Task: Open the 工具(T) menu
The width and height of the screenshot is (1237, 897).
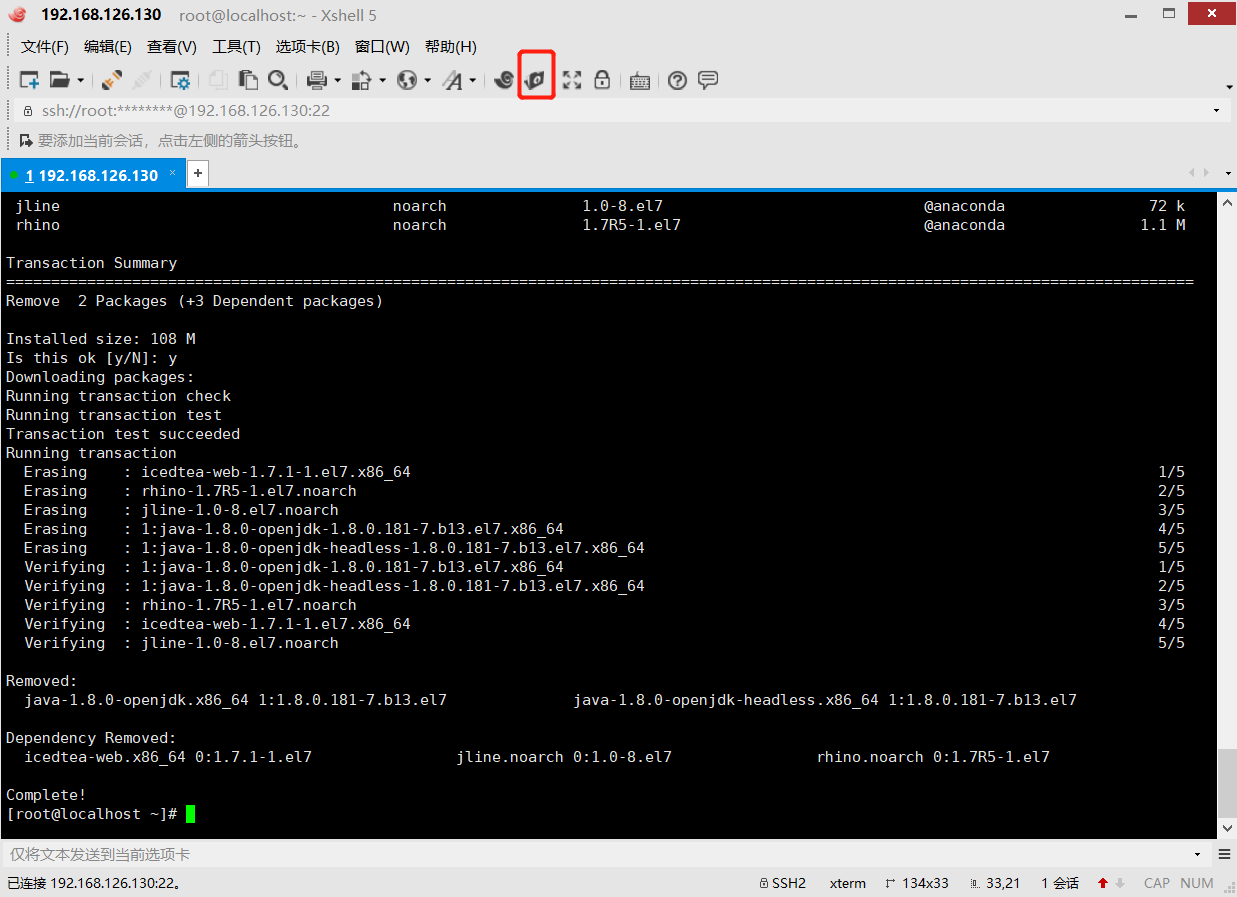Action: point(236,47)
